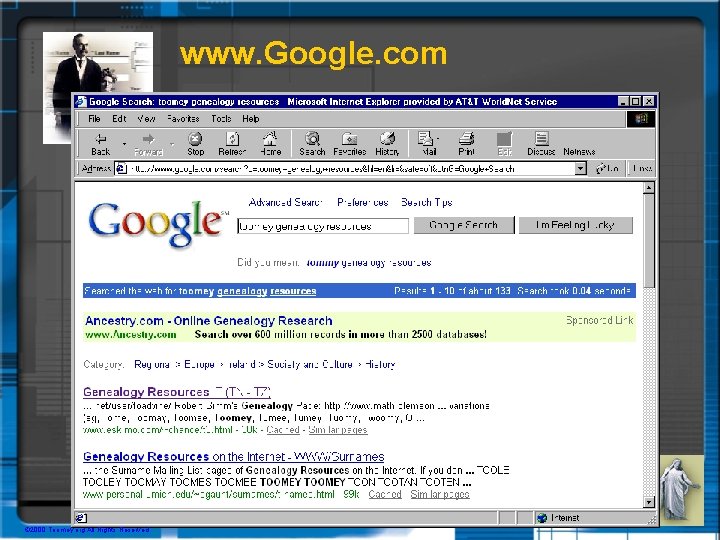Click the Internet zone globe icon
This screenshot has height=540, width=720.
point(542,518)
